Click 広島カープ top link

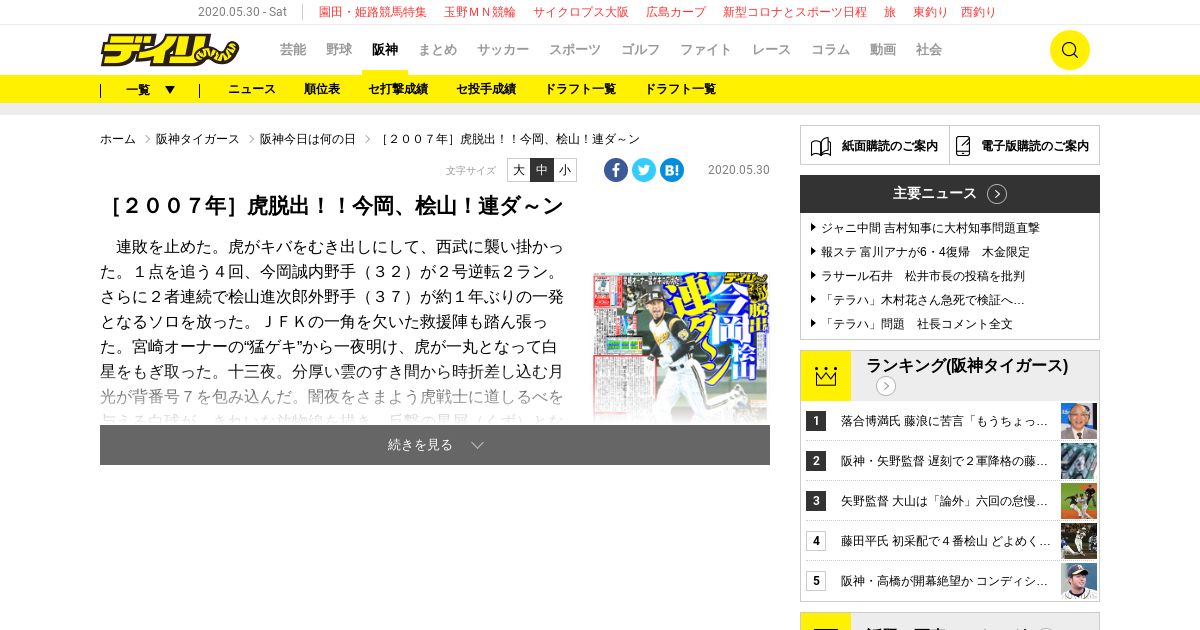click(676, 12)
